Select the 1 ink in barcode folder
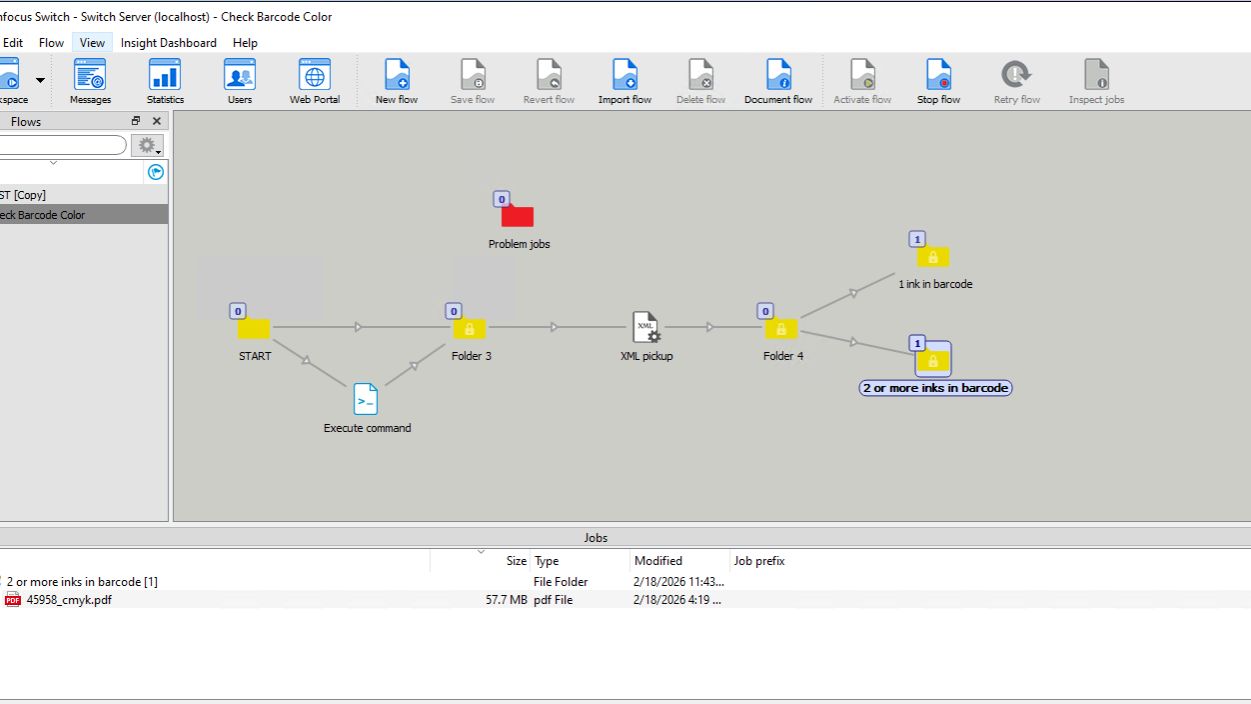Viewport: 1251px width, 704px height. pos(933,257)
